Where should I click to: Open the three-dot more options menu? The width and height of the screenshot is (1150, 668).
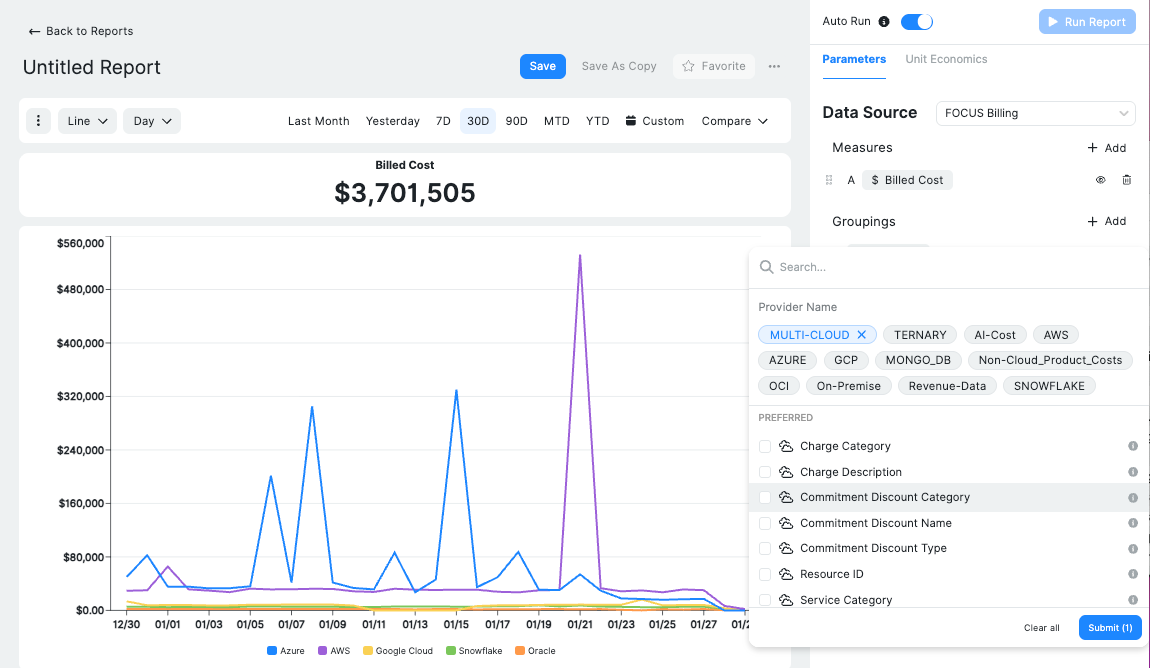point(774,66)
